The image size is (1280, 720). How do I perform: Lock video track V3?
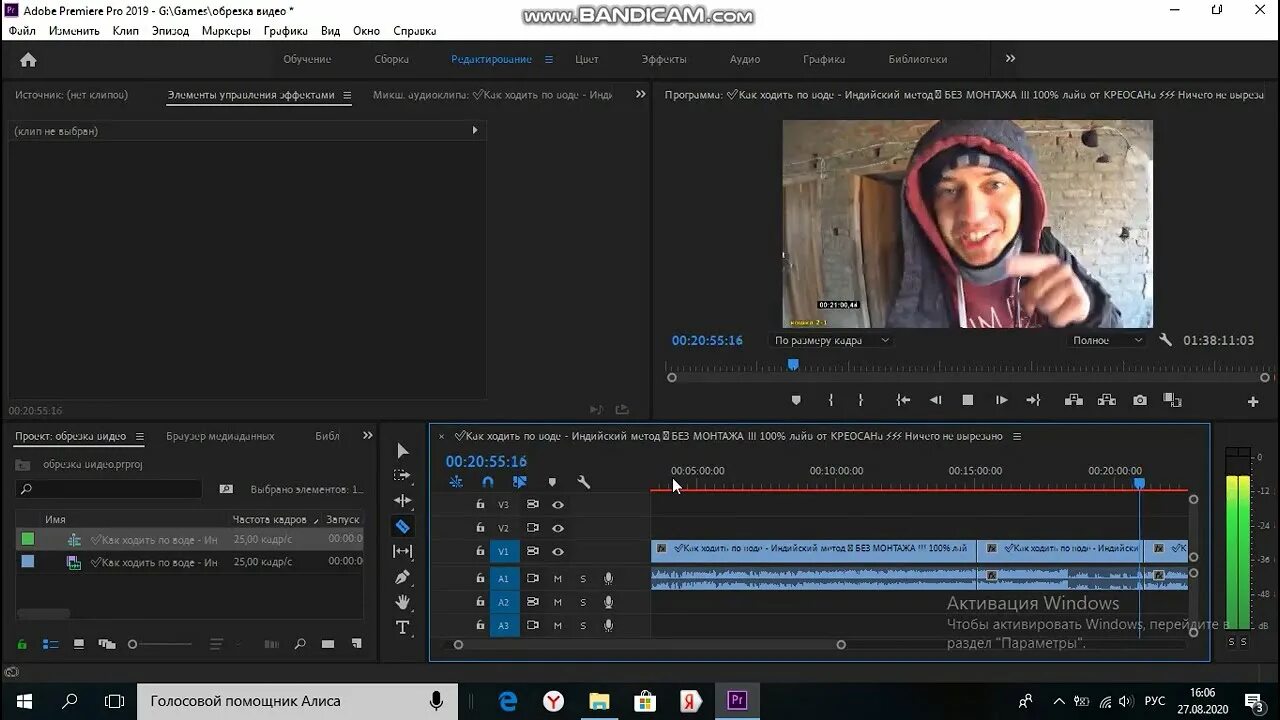[480, 504]
